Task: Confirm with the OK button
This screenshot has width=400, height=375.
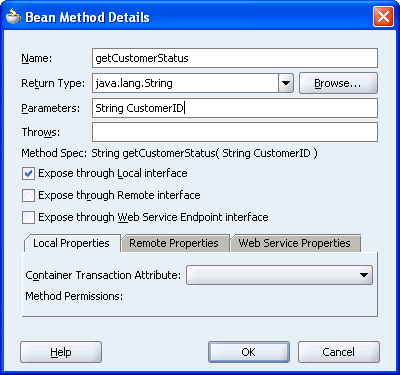Action: click(x=249, y=352)
